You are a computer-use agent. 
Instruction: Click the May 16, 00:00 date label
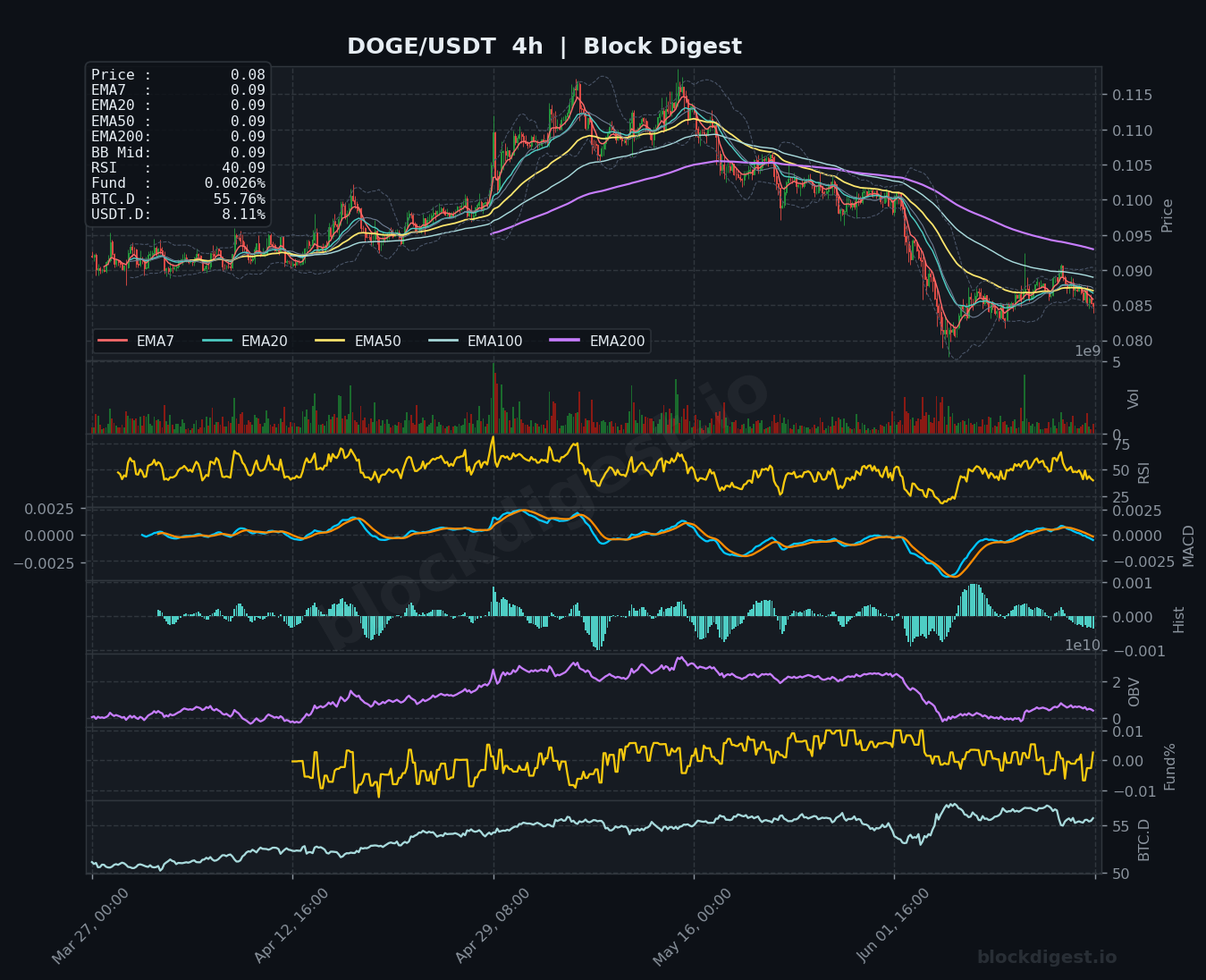(x=693, y=926)
